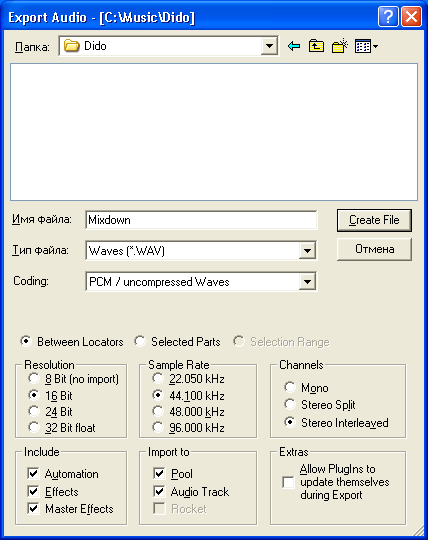This screenshot has height=540, width=428.
Task: Click the help question mark icon
Action: coord(388,17)
